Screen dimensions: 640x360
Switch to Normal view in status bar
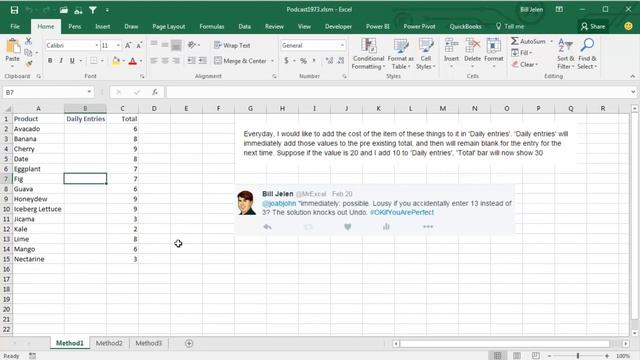[498, 356]
